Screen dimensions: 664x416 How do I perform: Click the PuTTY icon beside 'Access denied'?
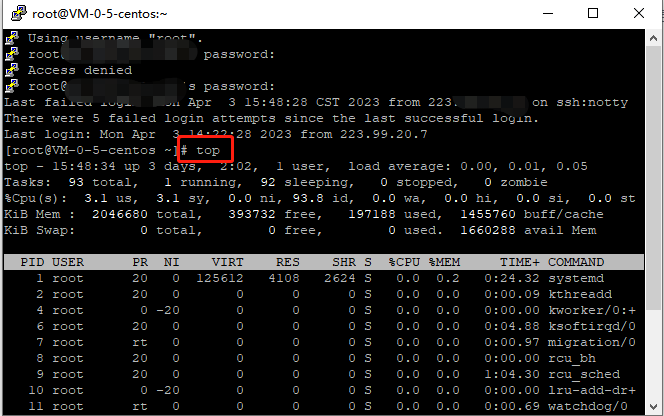tap(12, 70)
